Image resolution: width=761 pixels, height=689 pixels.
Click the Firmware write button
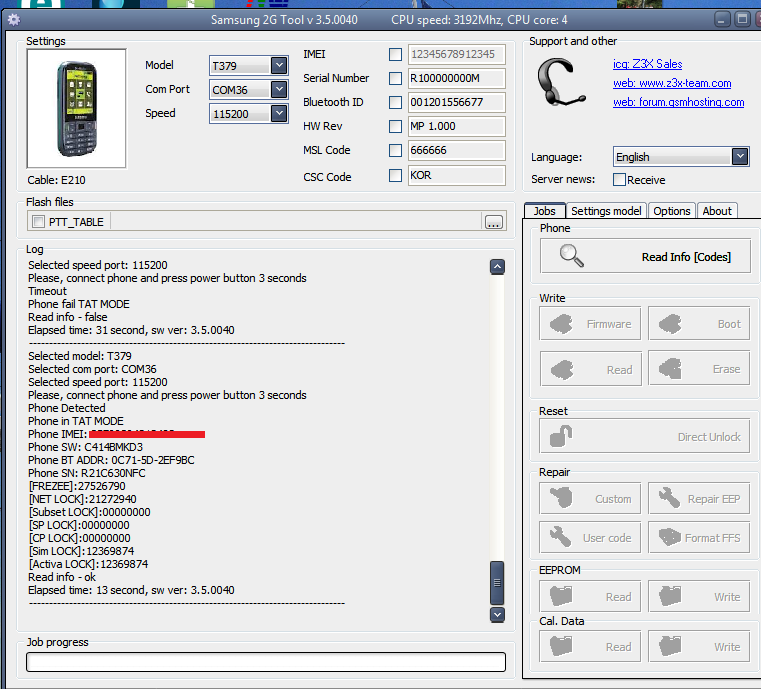point(590,323)
